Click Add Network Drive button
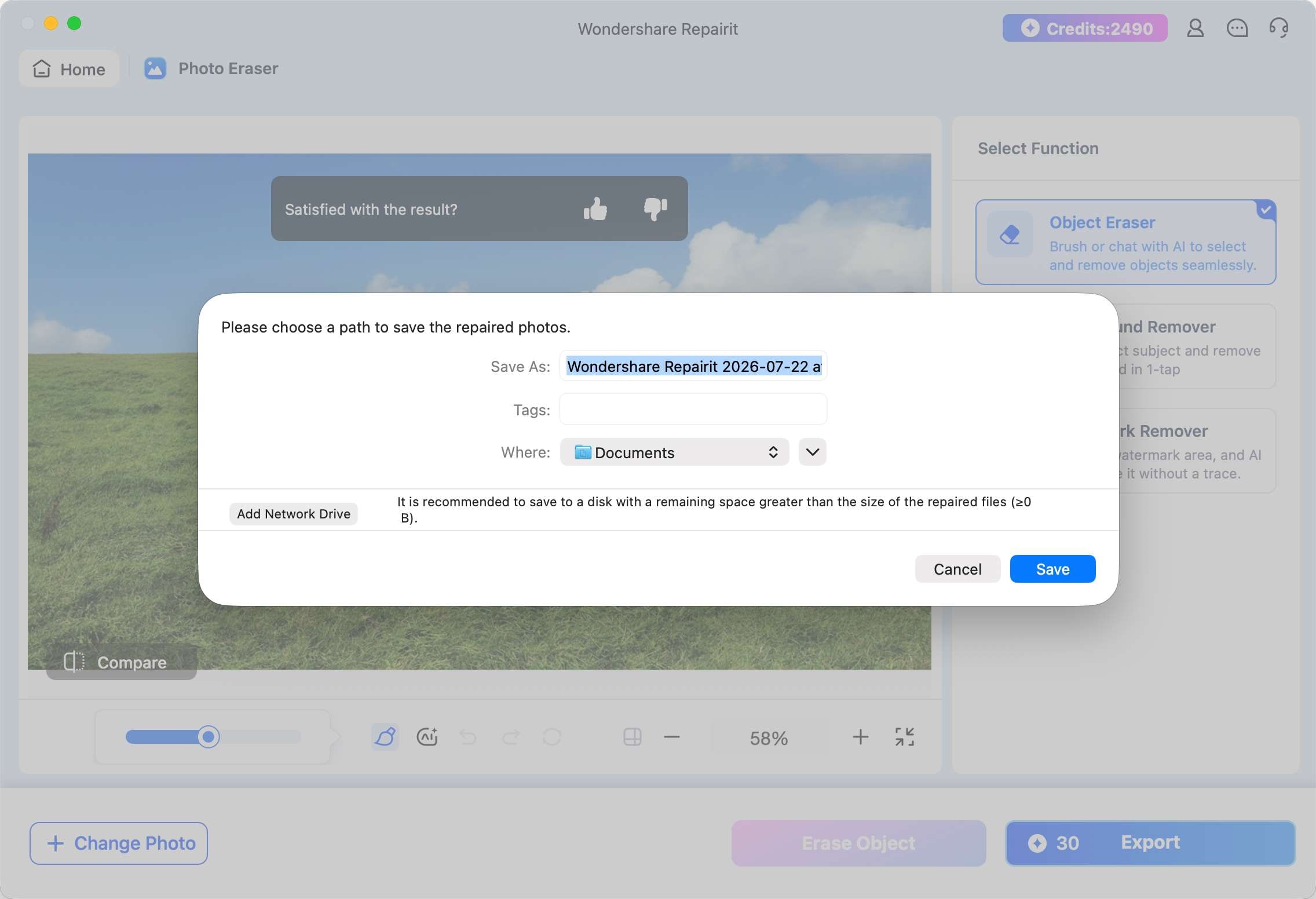This screenshot has height=899, width=1316. (294, 514)
